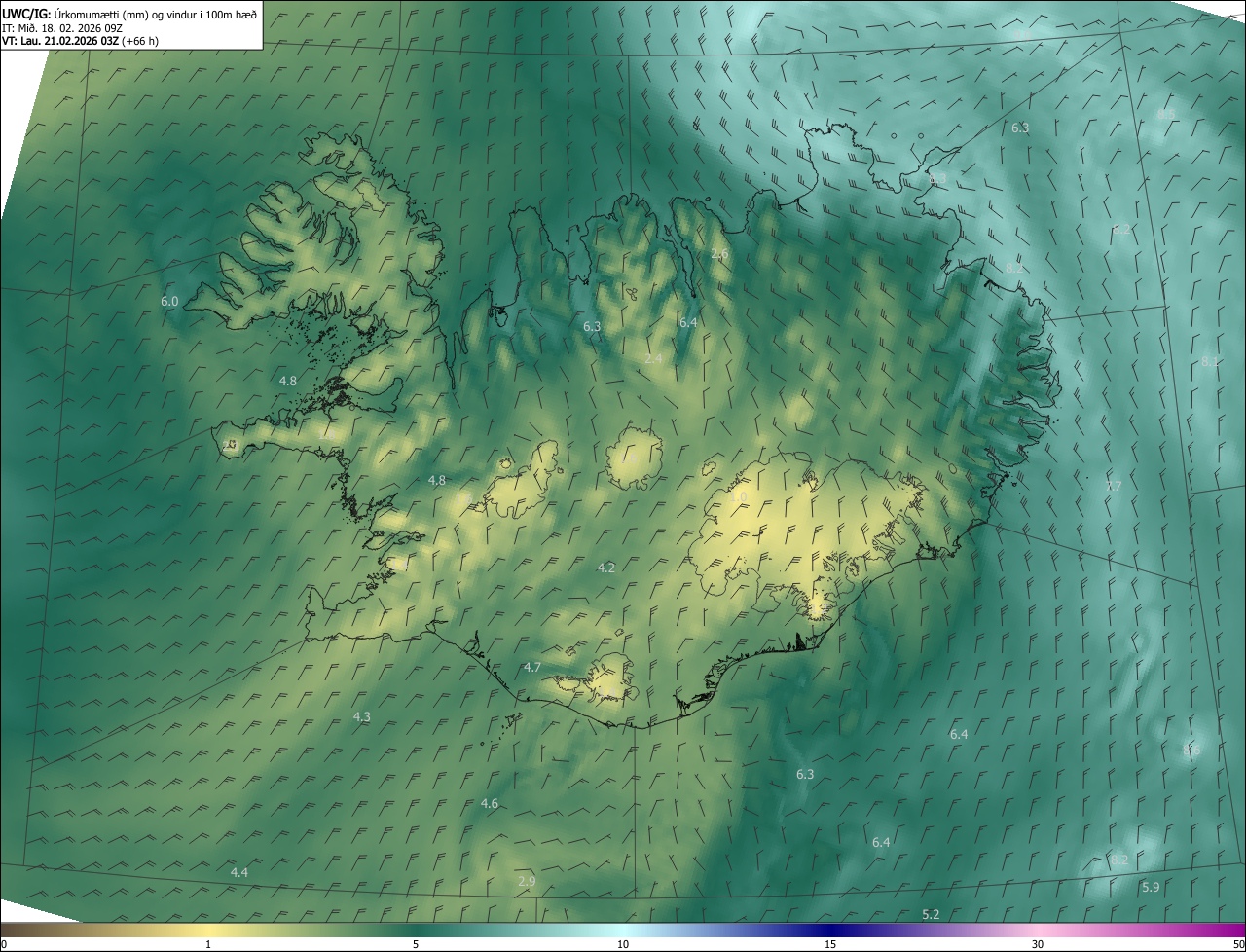Click the '30' tick on the color scale

1038,945
